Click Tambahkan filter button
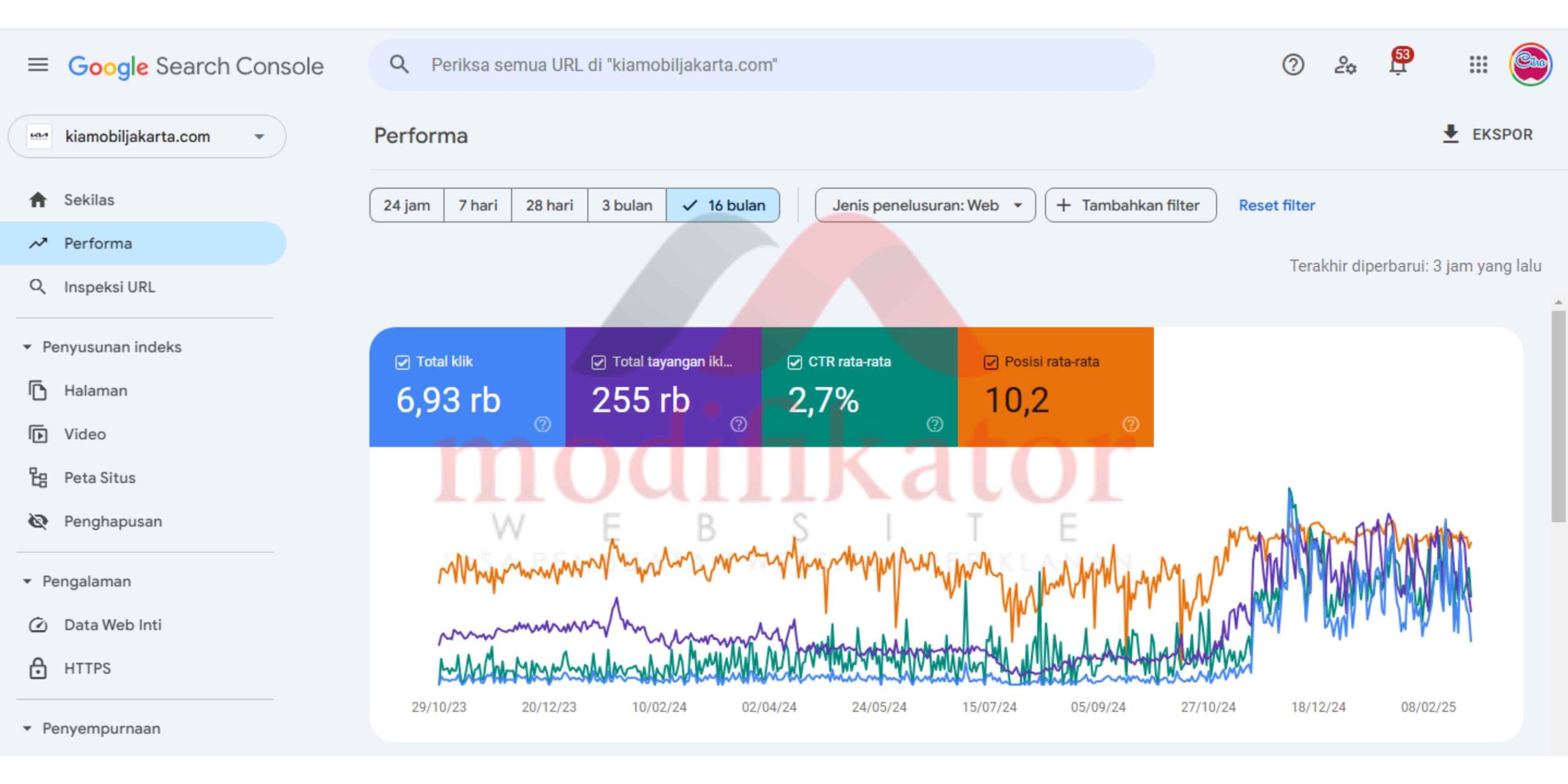The width and height of the screenshot is (1568, 784). point(1131,205)
